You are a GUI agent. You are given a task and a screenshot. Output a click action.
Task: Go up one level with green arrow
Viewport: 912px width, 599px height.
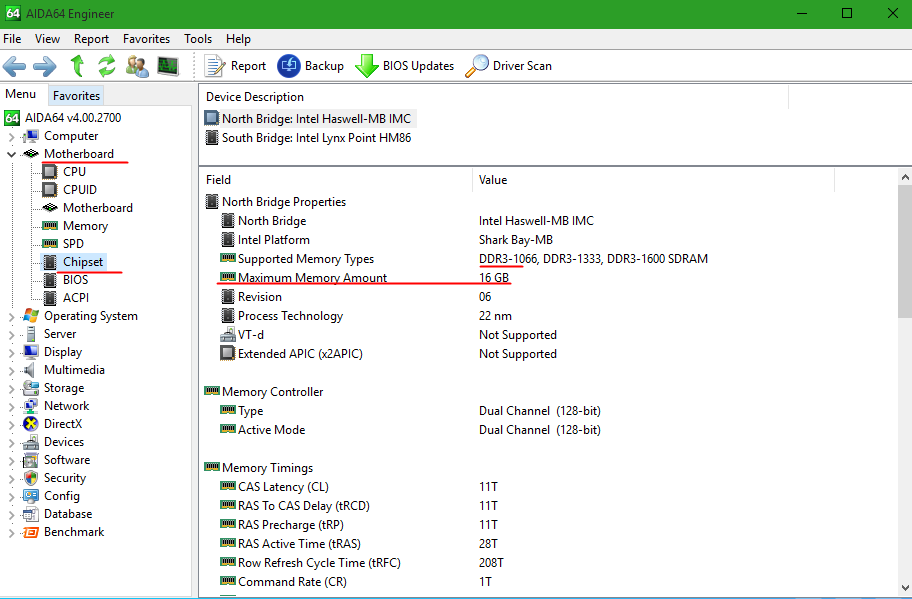click(77, 66)
